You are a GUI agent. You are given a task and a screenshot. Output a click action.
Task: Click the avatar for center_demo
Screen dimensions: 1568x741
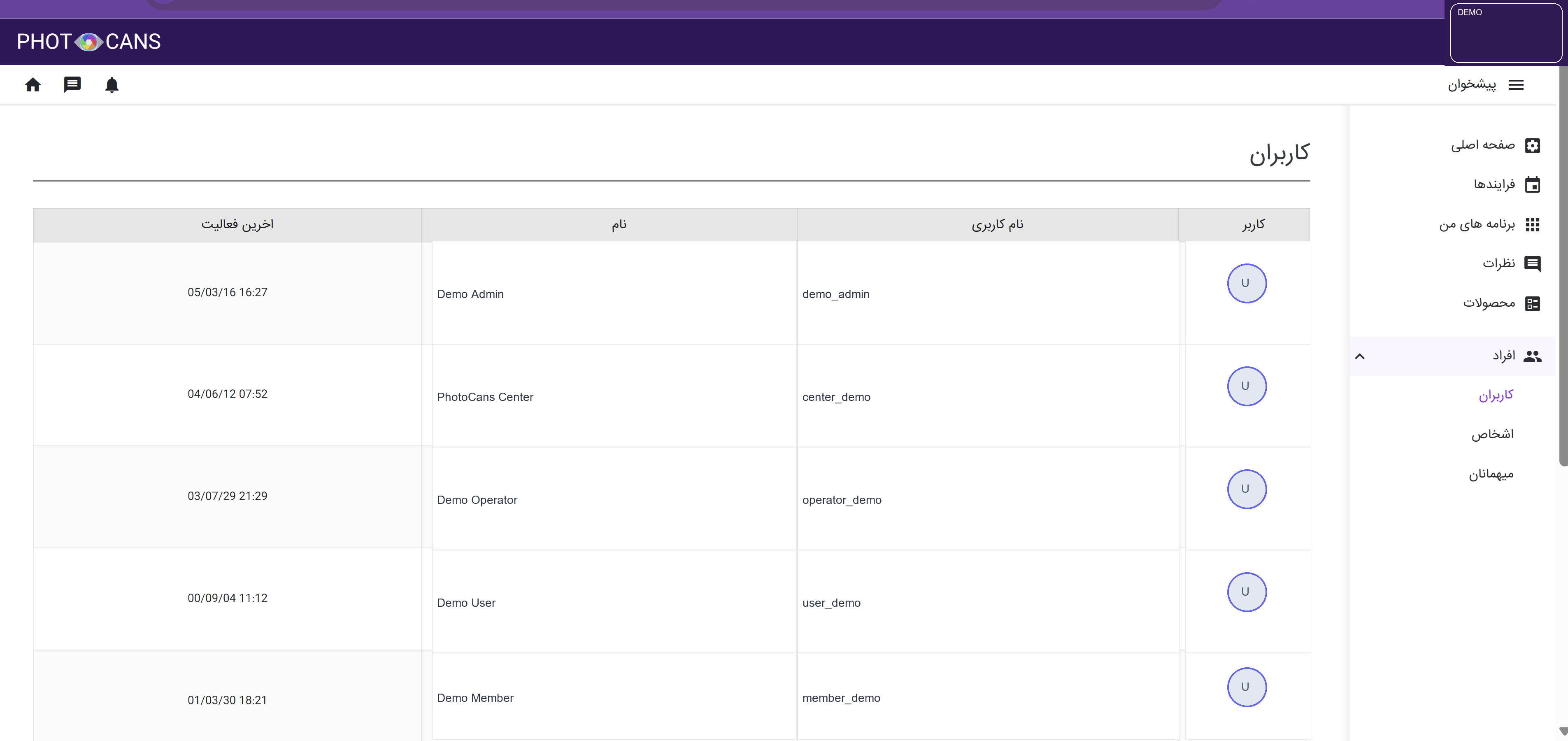[x=1247, y=386]
